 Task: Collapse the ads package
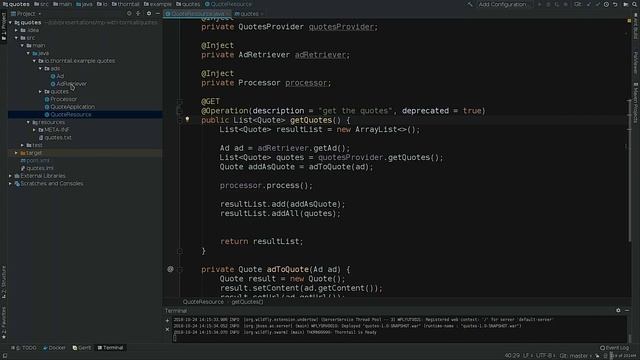(40, 69)
